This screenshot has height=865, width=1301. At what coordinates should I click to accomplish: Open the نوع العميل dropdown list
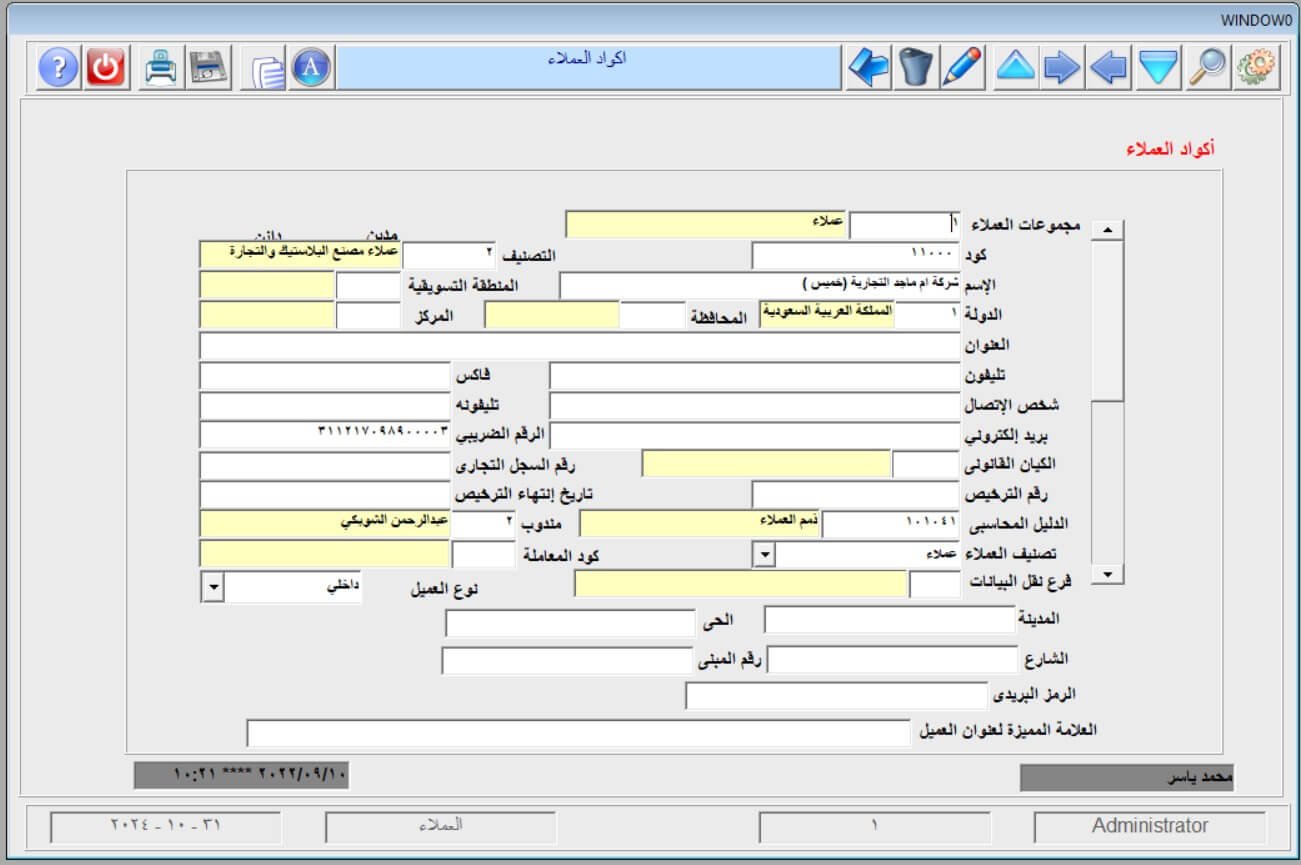(x=212, y=587)
